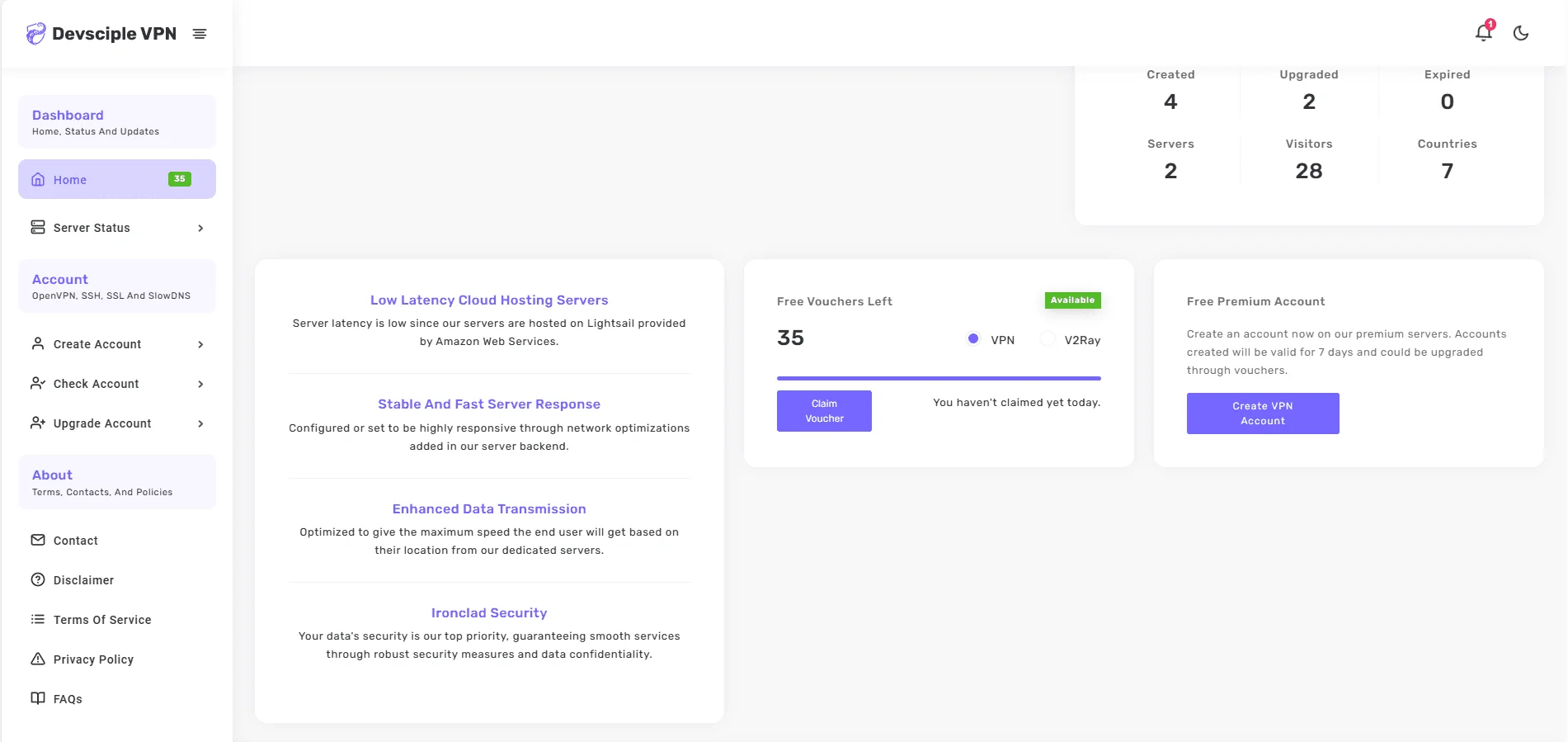Click the red notification count badge

coord(1490,24)
